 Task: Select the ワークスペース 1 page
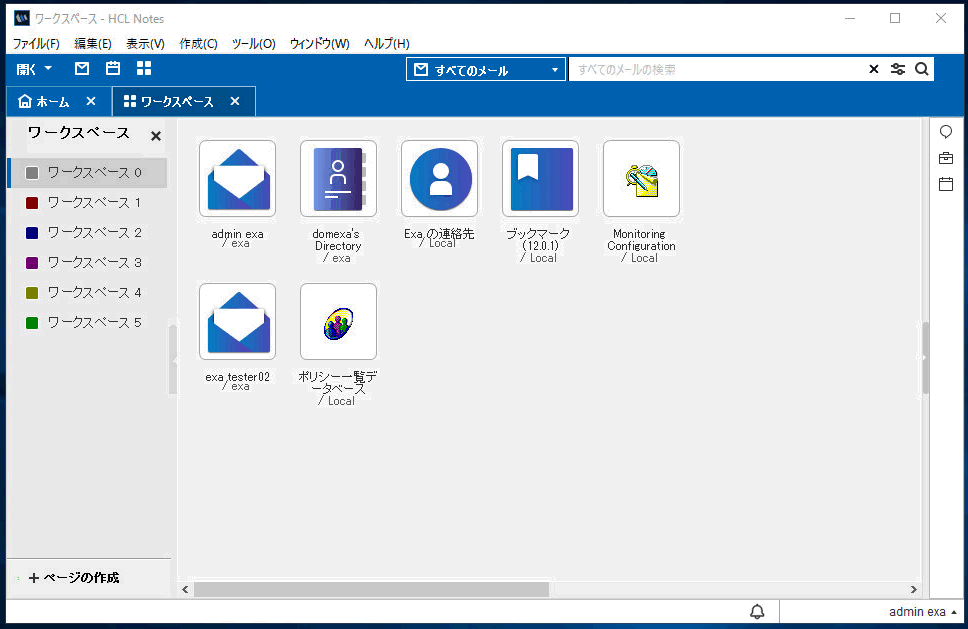pyautogui.click(x=88, y=202)
